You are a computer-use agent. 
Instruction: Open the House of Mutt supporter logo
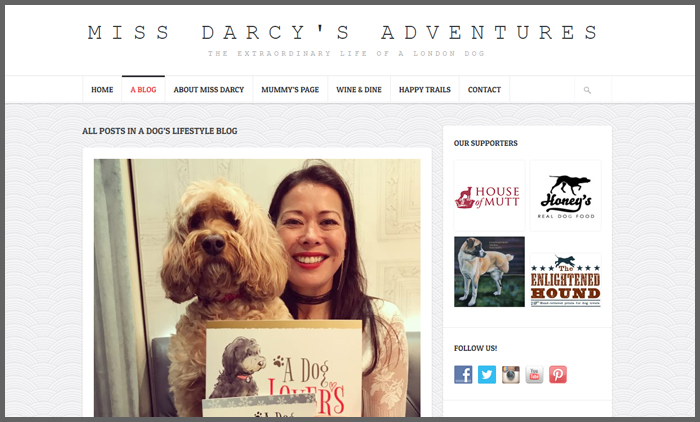489,196
